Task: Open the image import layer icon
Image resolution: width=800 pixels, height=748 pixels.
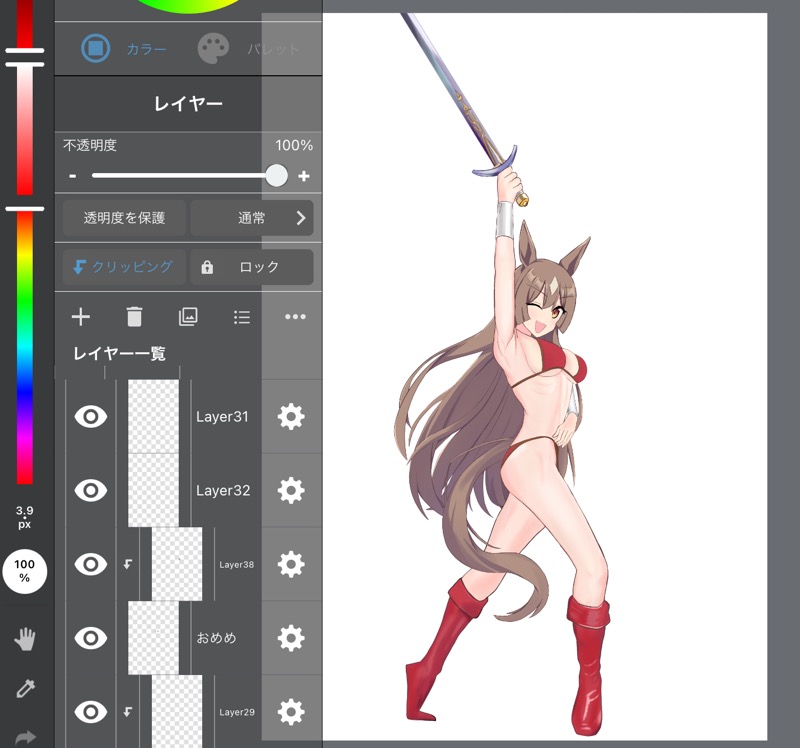Action: coord(188,317)
